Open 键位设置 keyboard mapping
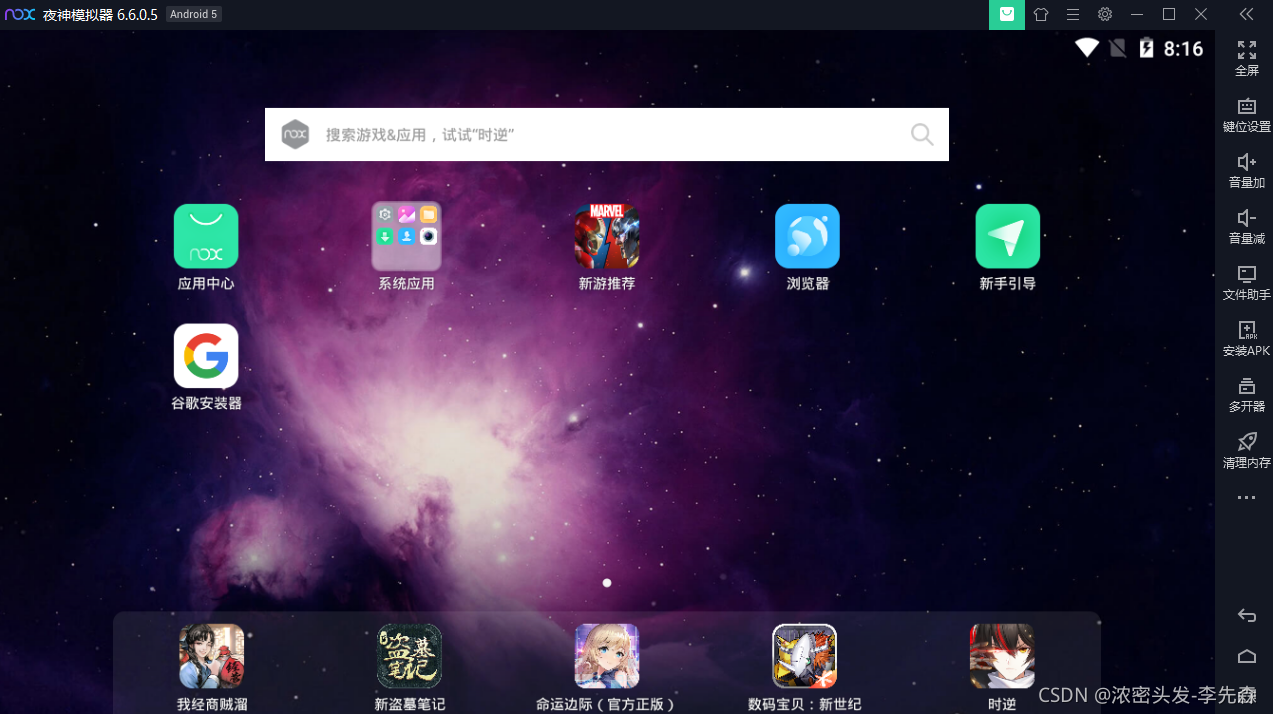Screen dimensions: 1273x714 pyautogui.click(x=1246, y=115)
